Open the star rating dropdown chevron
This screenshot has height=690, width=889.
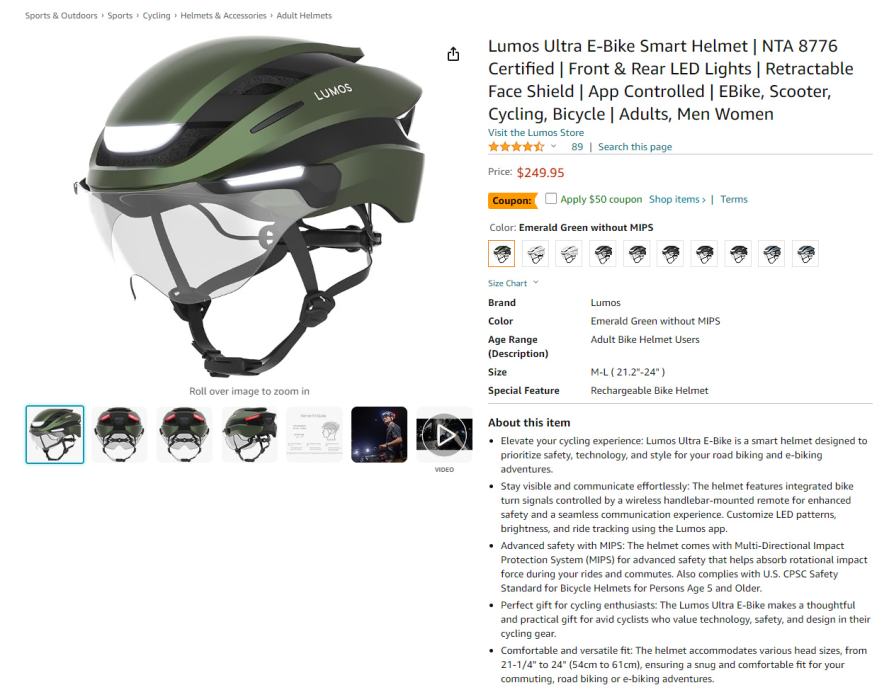(x=554, y=146)
